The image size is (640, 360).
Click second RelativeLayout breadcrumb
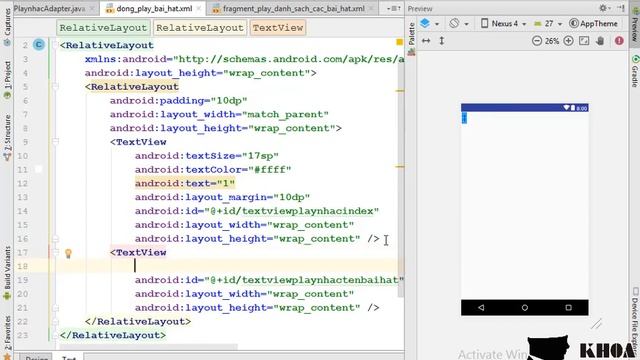click(x=200, y=28)
